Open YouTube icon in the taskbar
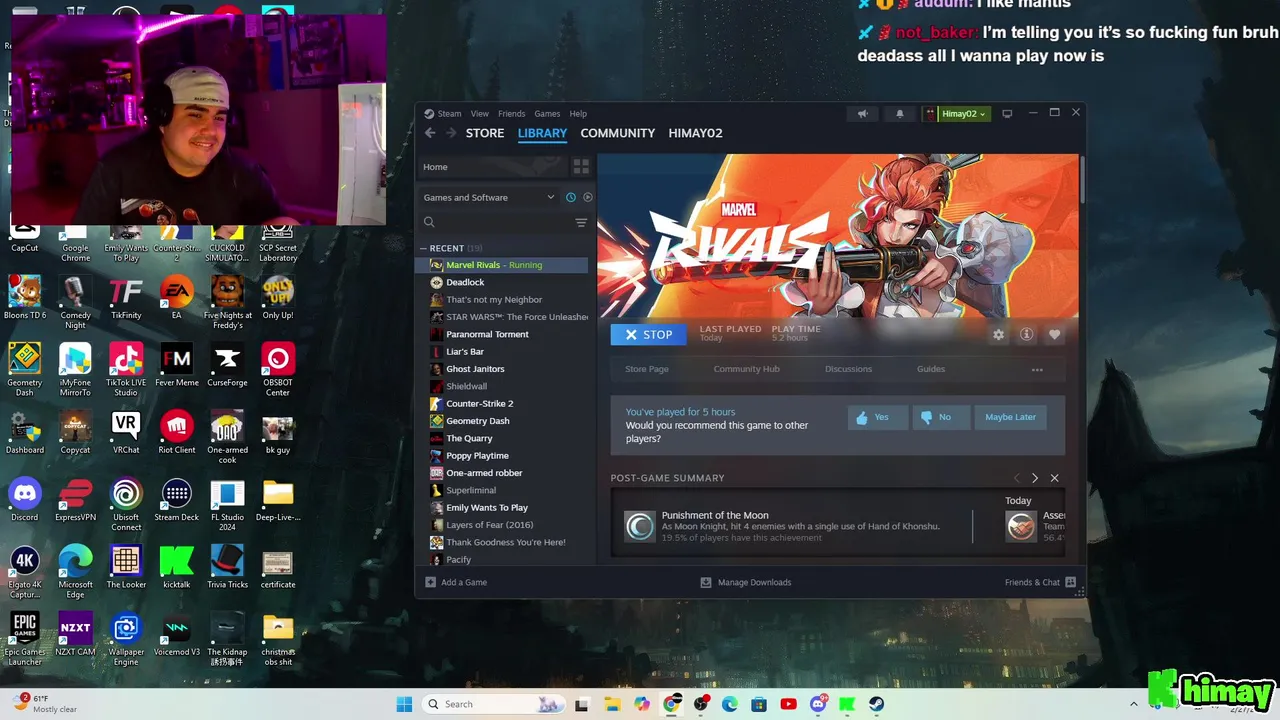This screenshot has width=1280, height=720. tap(788, 704)
